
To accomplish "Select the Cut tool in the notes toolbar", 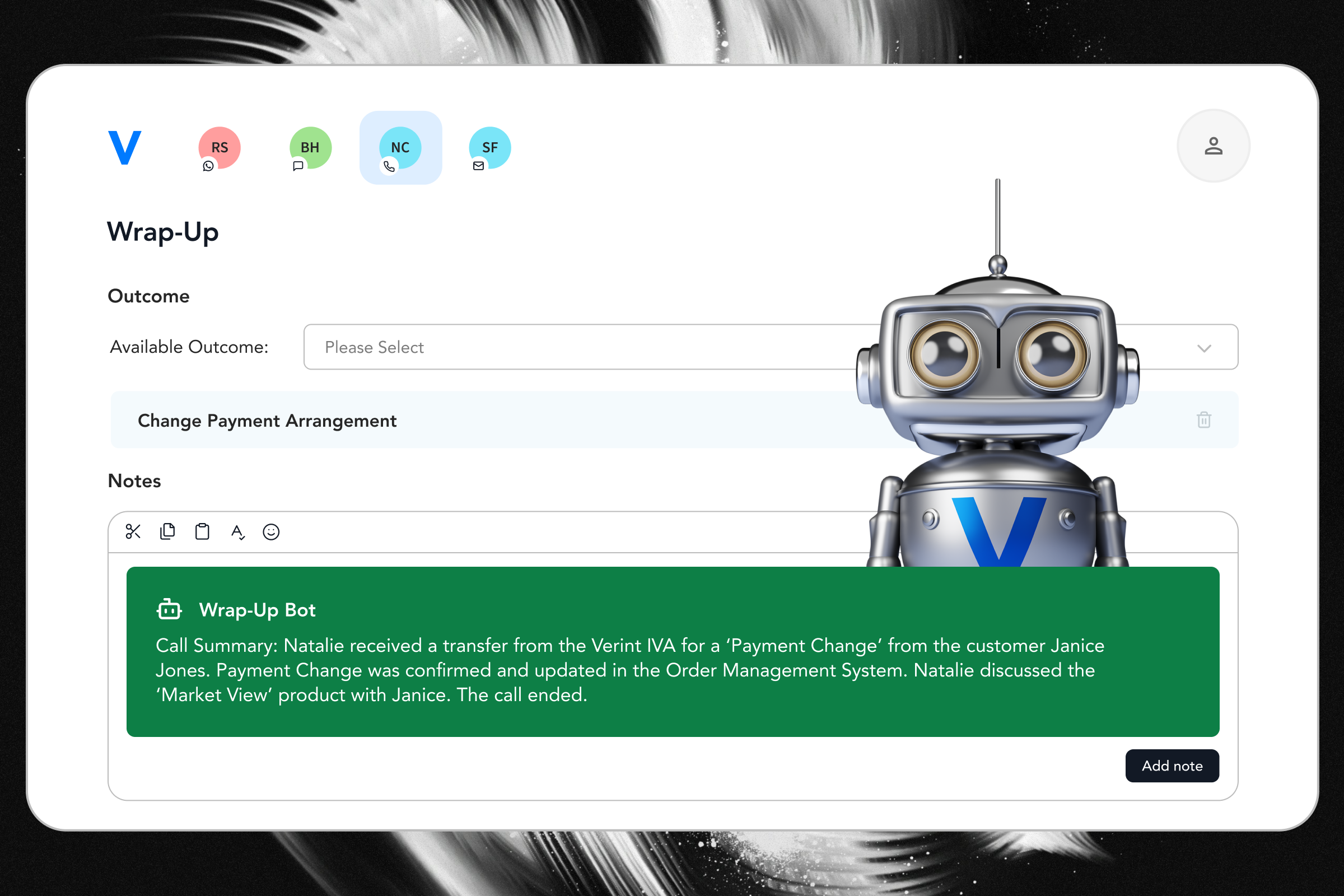I will click(133, 531).
